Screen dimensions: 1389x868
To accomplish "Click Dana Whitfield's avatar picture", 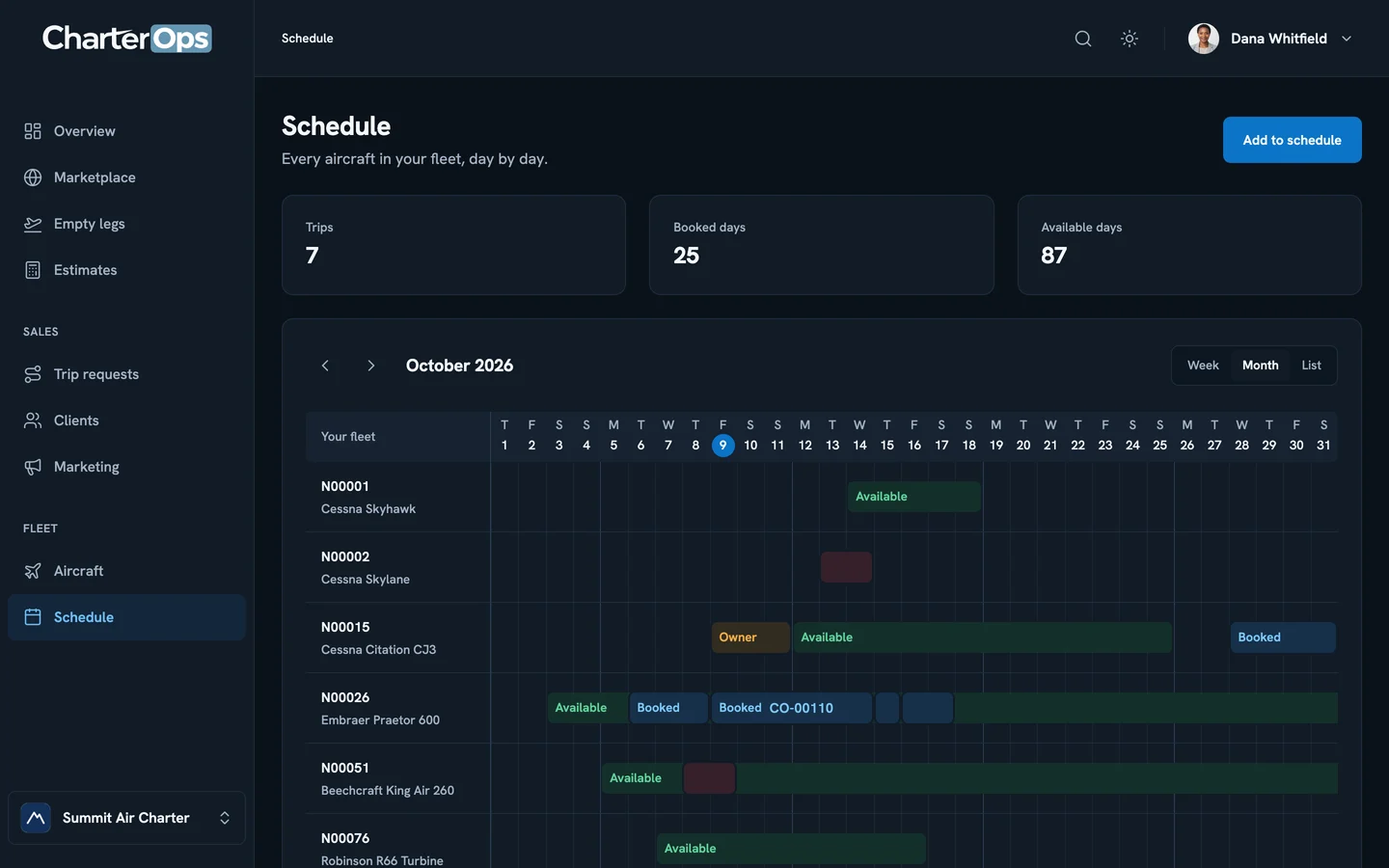I will (1204, 39).
